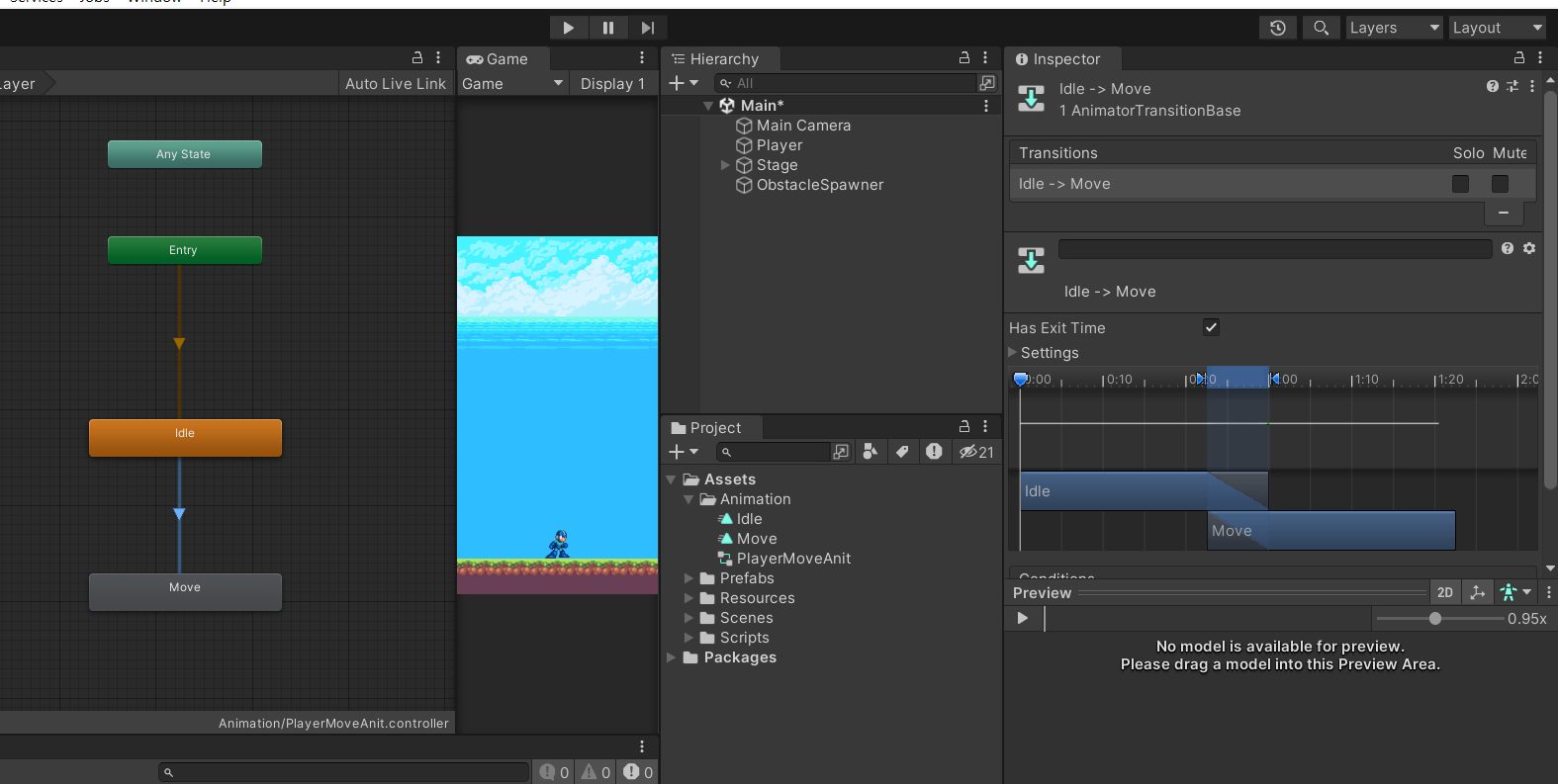1558x784 pixels.
Task: Open the Display 1 dropdown
Action: (612, 84)
